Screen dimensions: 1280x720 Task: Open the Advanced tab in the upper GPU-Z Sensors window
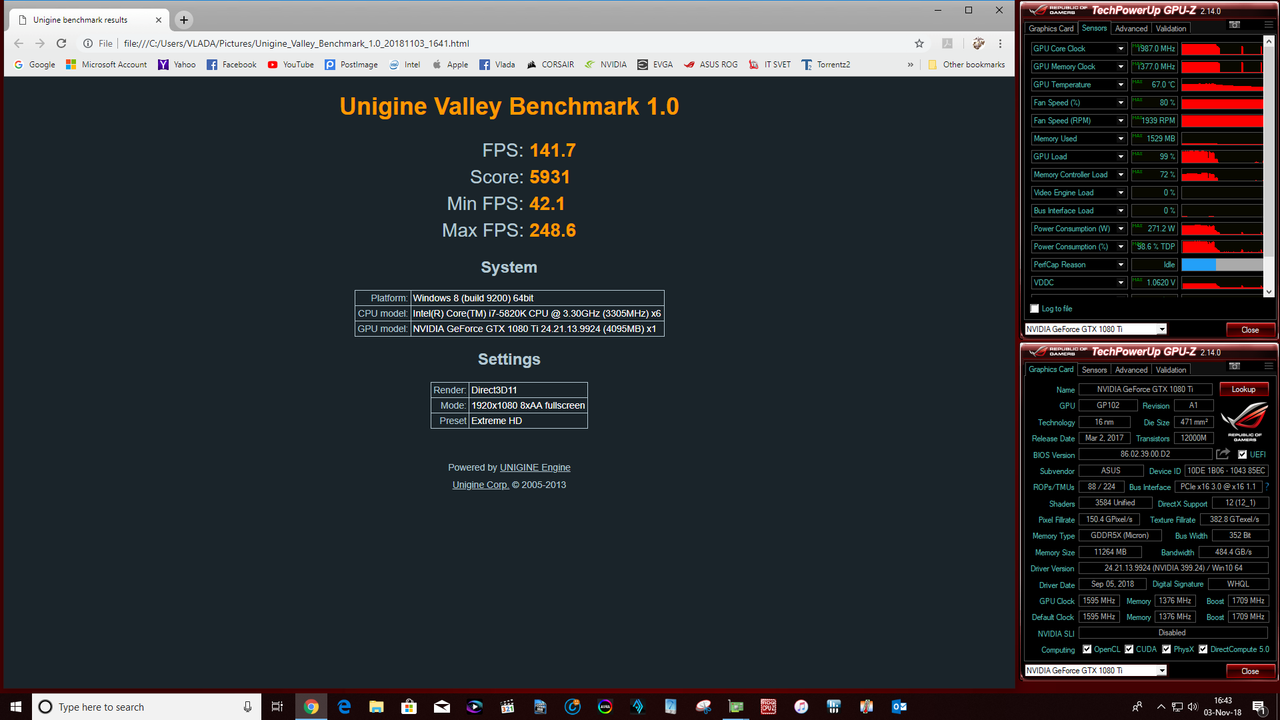click(1131, 28)
